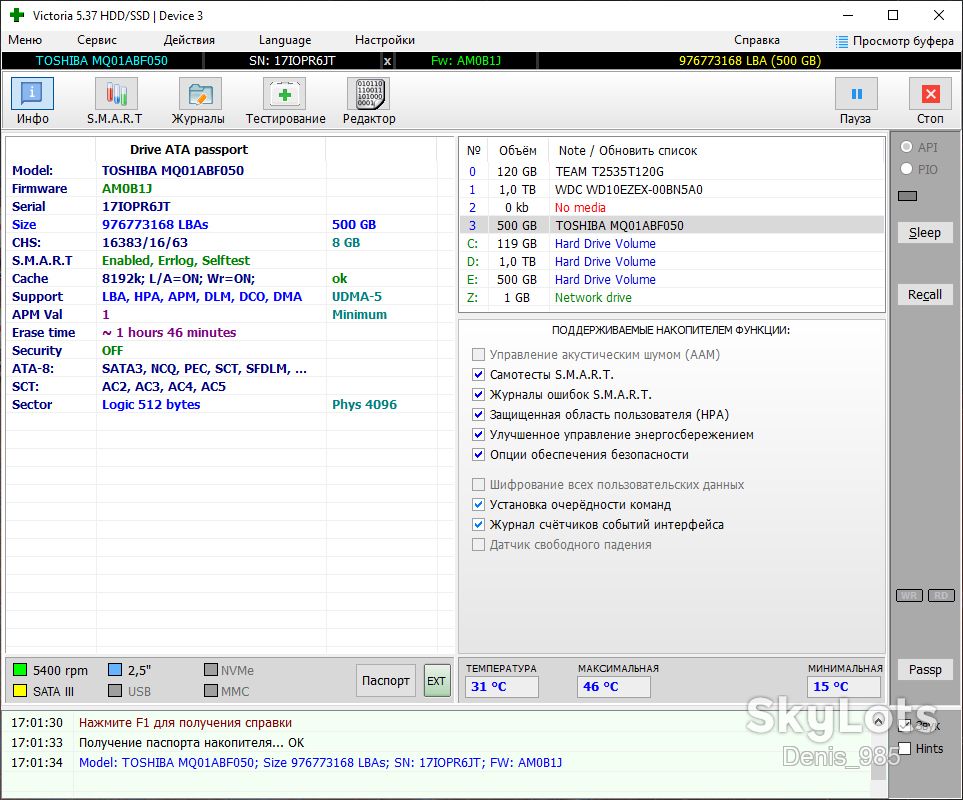Click the Recall button
The width and height of the screenshot is (963, 800).
coord(925,295)
